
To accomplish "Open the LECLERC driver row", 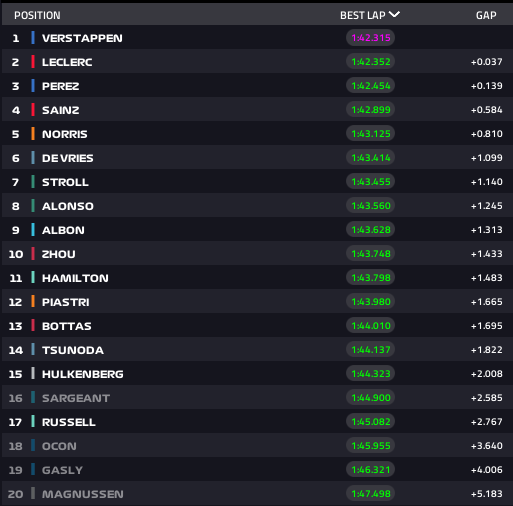I will 257,62.
